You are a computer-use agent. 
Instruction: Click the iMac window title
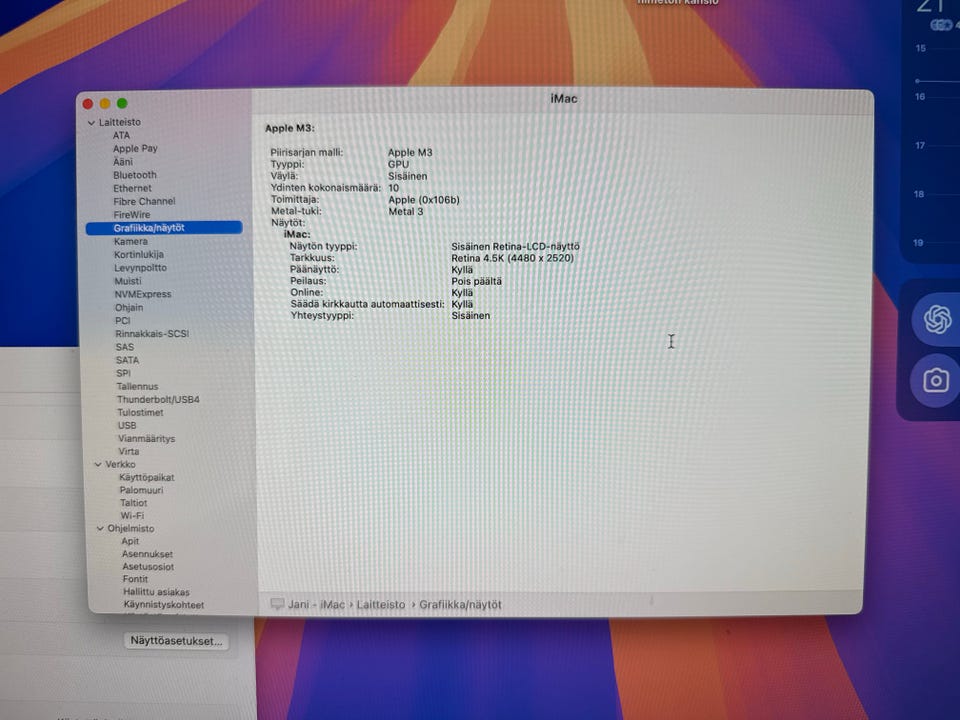pyautogui.click(x=564, y=99)
